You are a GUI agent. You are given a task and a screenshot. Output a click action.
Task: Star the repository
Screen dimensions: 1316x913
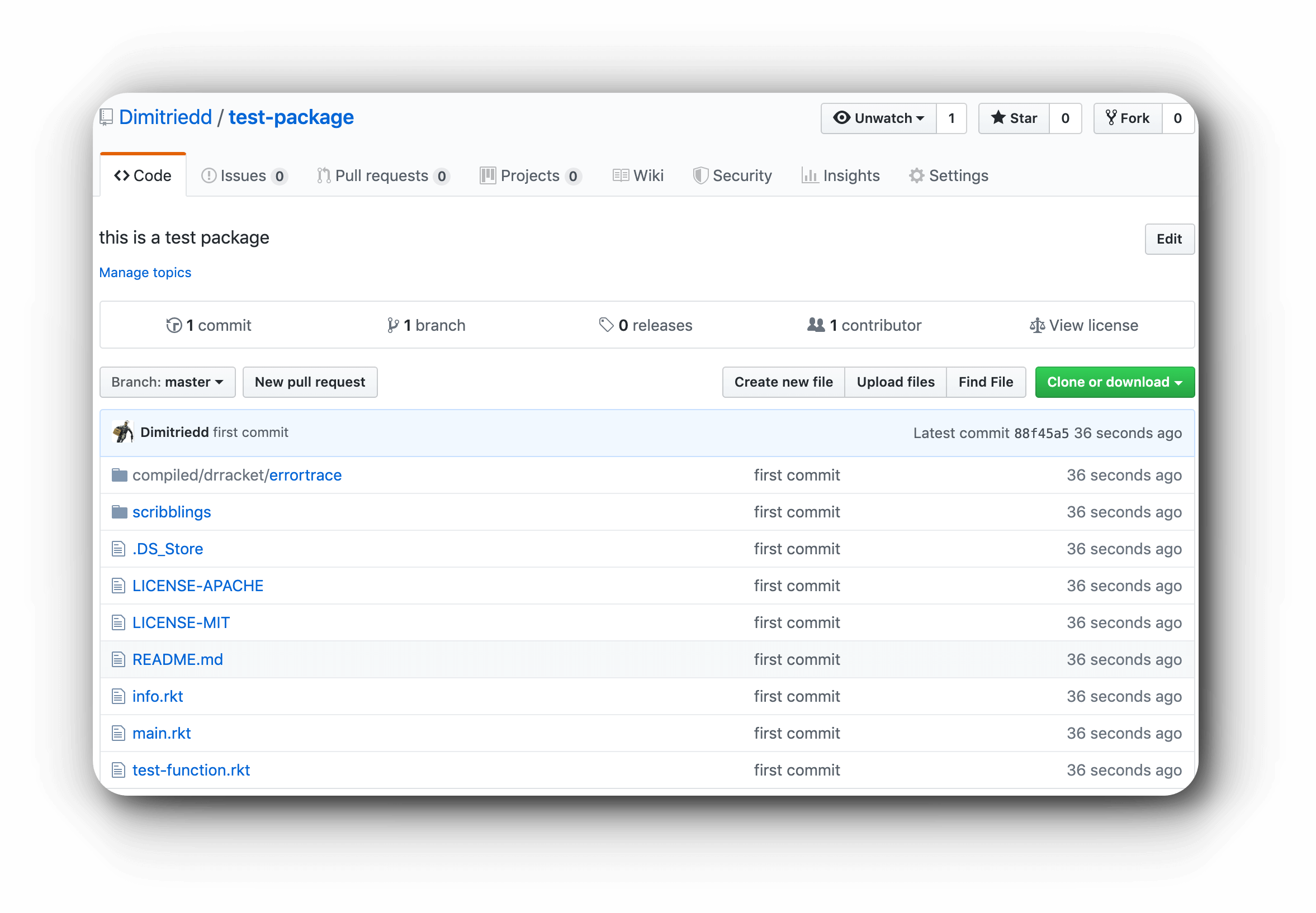pyautogui.click(x=1014, y=118)
